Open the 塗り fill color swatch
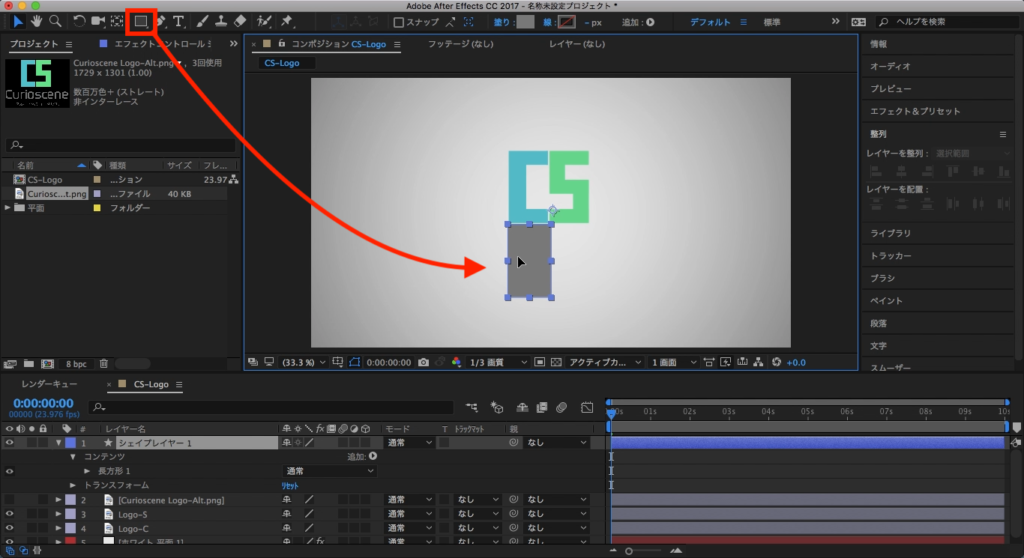 525,22
